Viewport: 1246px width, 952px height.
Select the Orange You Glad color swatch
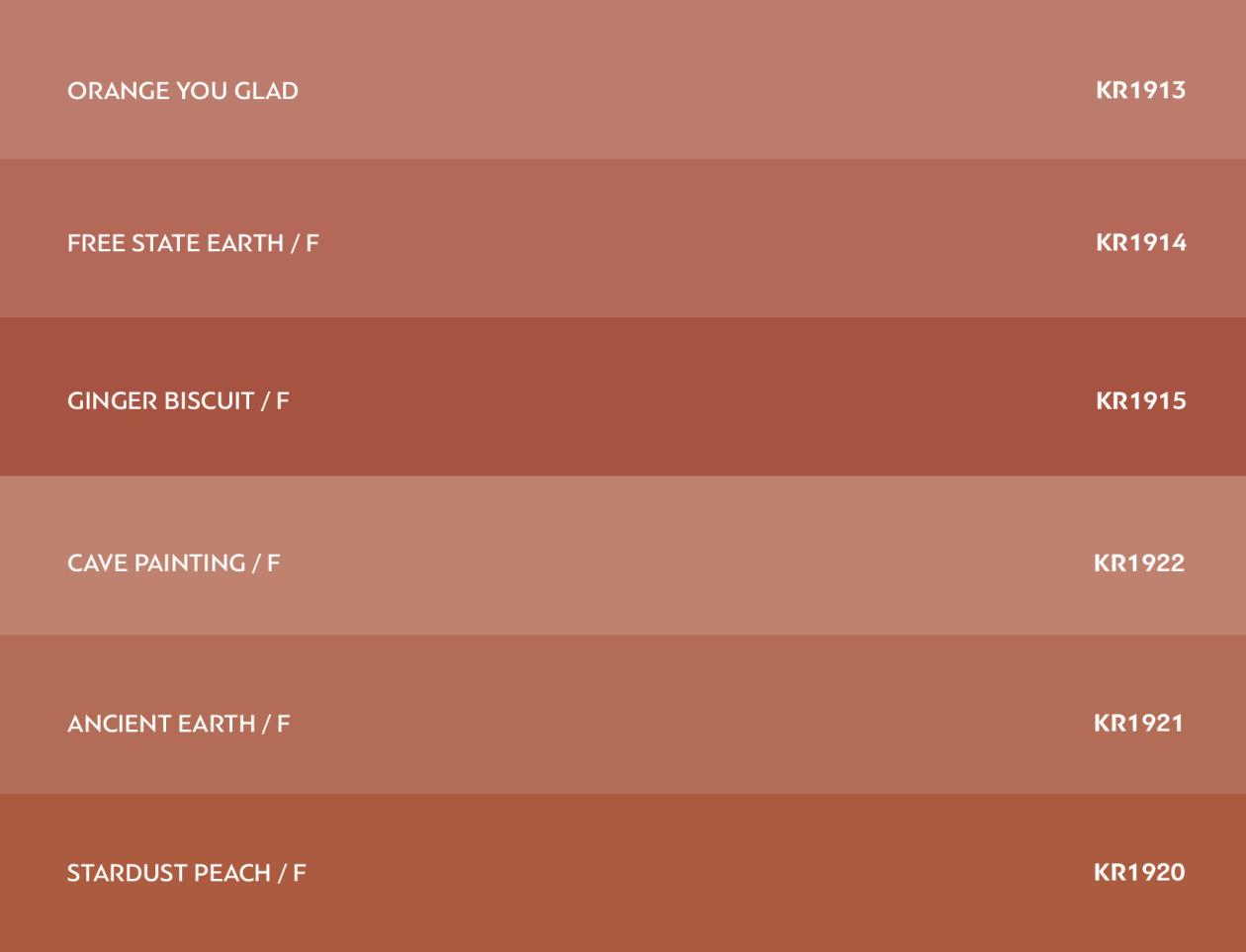[623, 79]
